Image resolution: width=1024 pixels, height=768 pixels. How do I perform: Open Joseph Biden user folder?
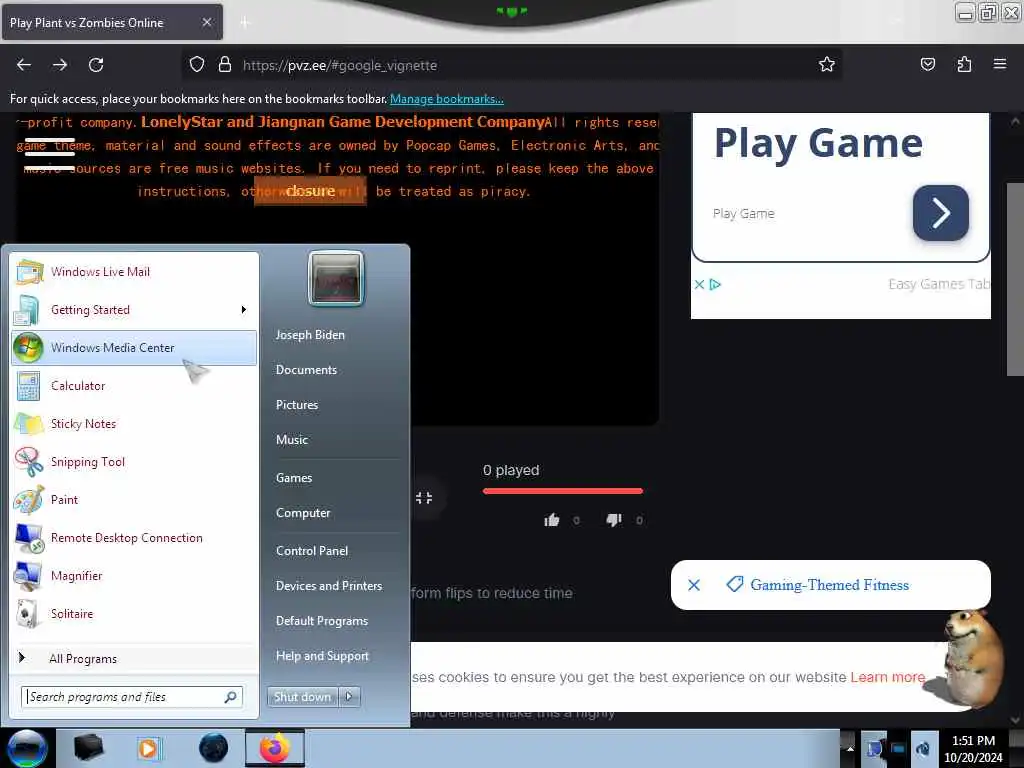click(310, 334)
